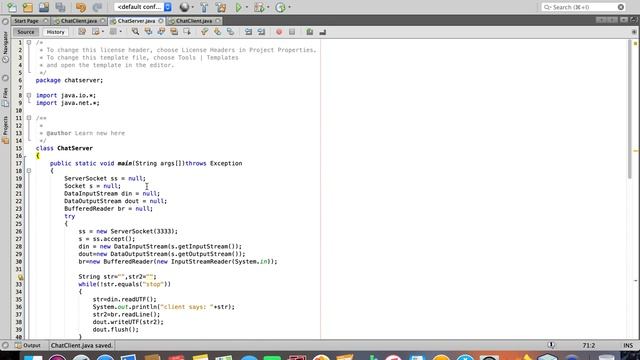Start macro recording with red button
Screen dimensions: 640x360
279,32
